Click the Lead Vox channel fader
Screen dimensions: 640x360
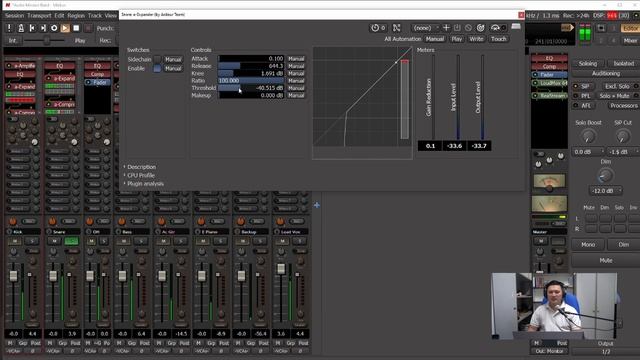281,269
